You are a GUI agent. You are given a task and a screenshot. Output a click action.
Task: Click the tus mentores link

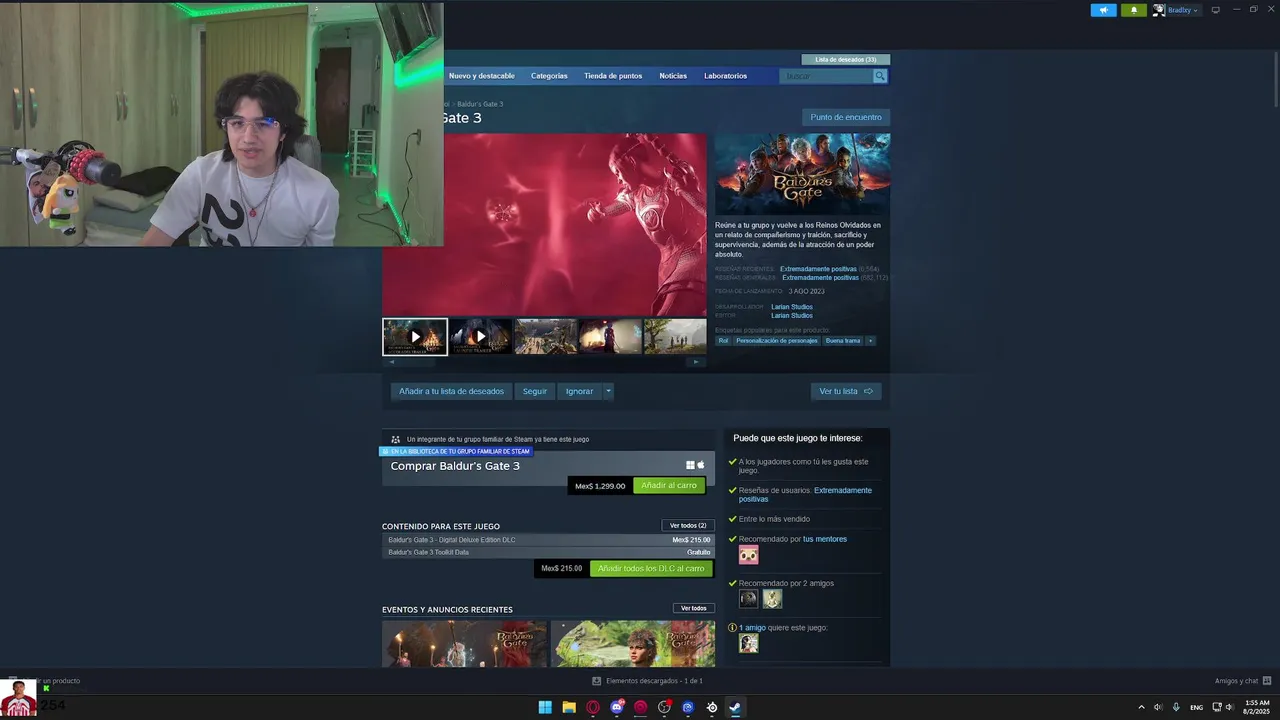(x=825, y=539)
